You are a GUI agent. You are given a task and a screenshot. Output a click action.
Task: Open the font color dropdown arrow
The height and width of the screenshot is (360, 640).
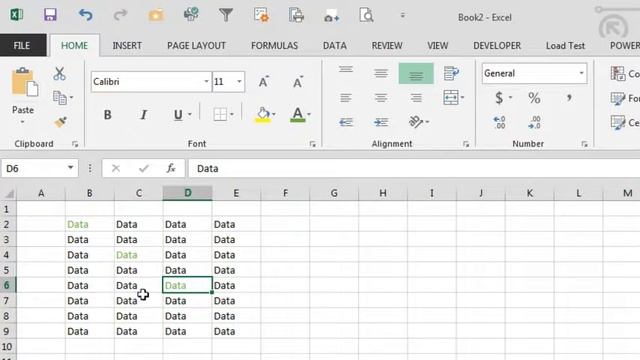point(309,115)
